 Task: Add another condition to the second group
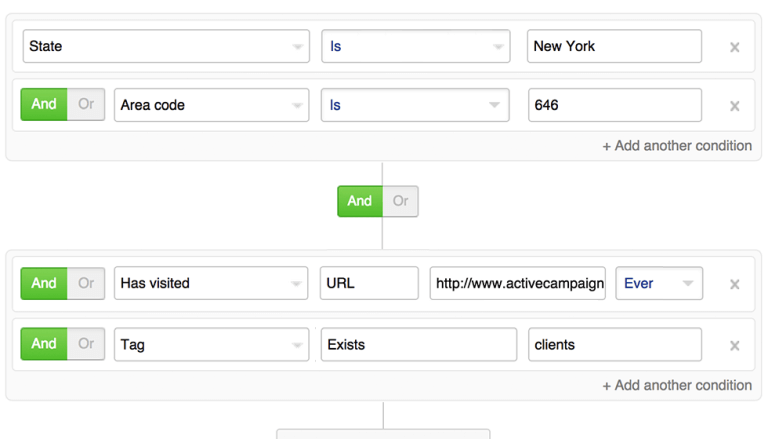tap(677, 385)
